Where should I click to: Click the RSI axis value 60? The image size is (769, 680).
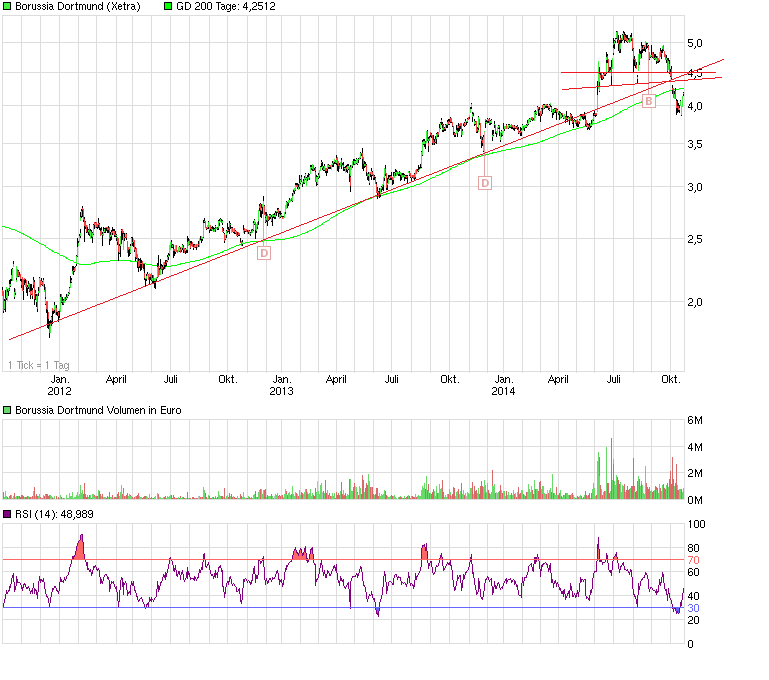coord(693,572)
